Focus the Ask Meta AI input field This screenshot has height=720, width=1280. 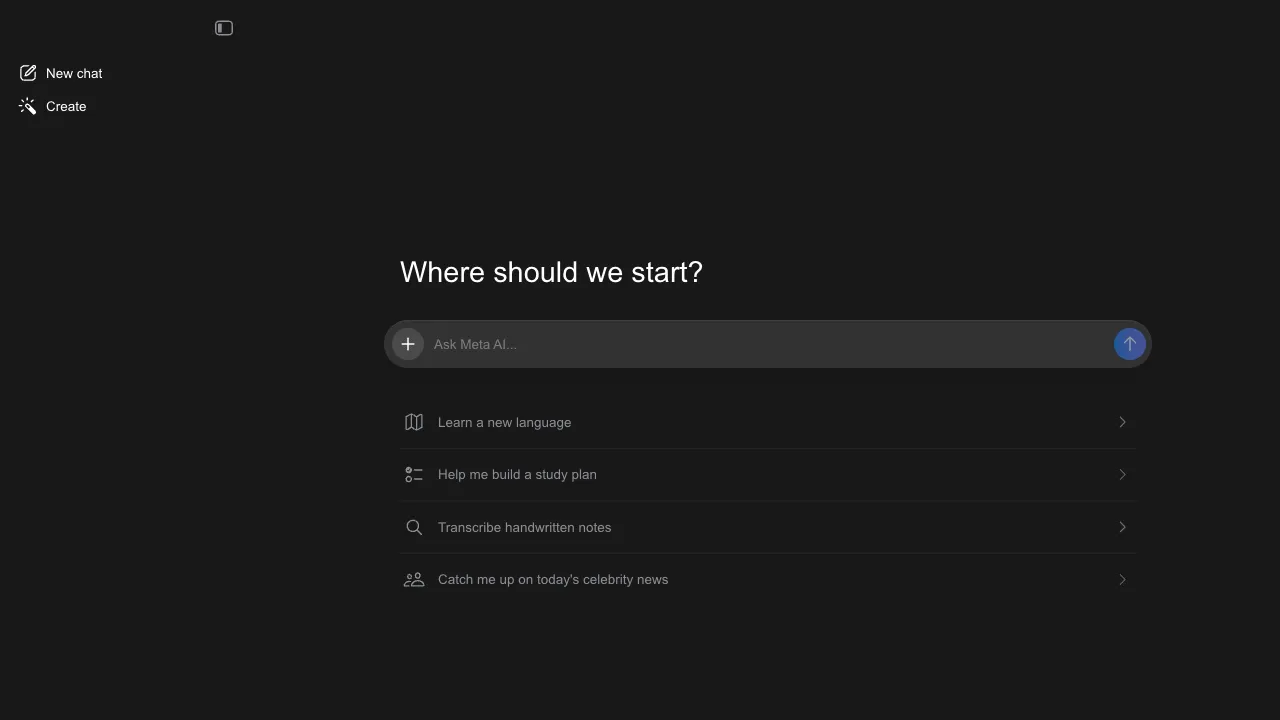coord(770,344)
